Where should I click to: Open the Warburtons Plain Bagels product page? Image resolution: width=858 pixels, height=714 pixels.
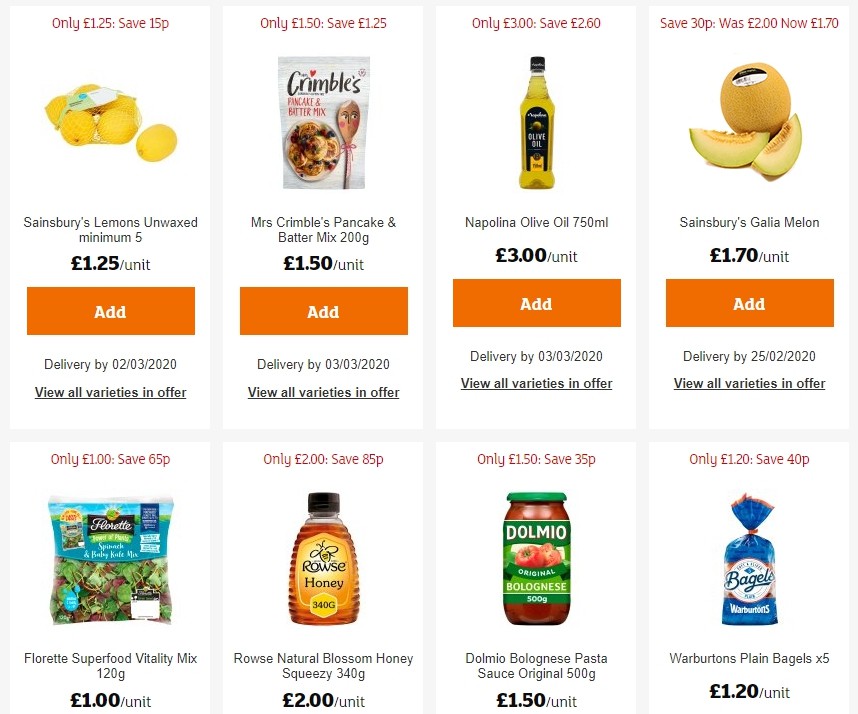pyautogui.click(x=749, y=658)
